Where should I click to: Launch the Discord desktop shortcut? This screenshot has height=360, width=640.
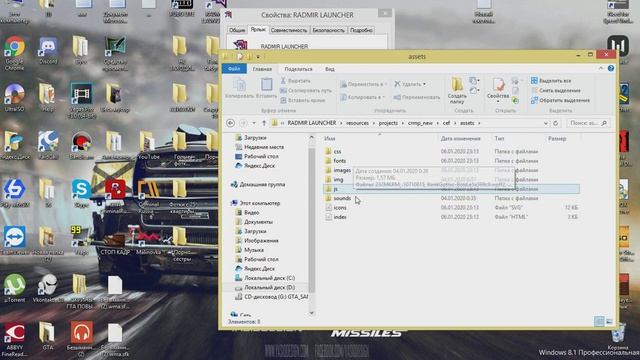point(48,51)
